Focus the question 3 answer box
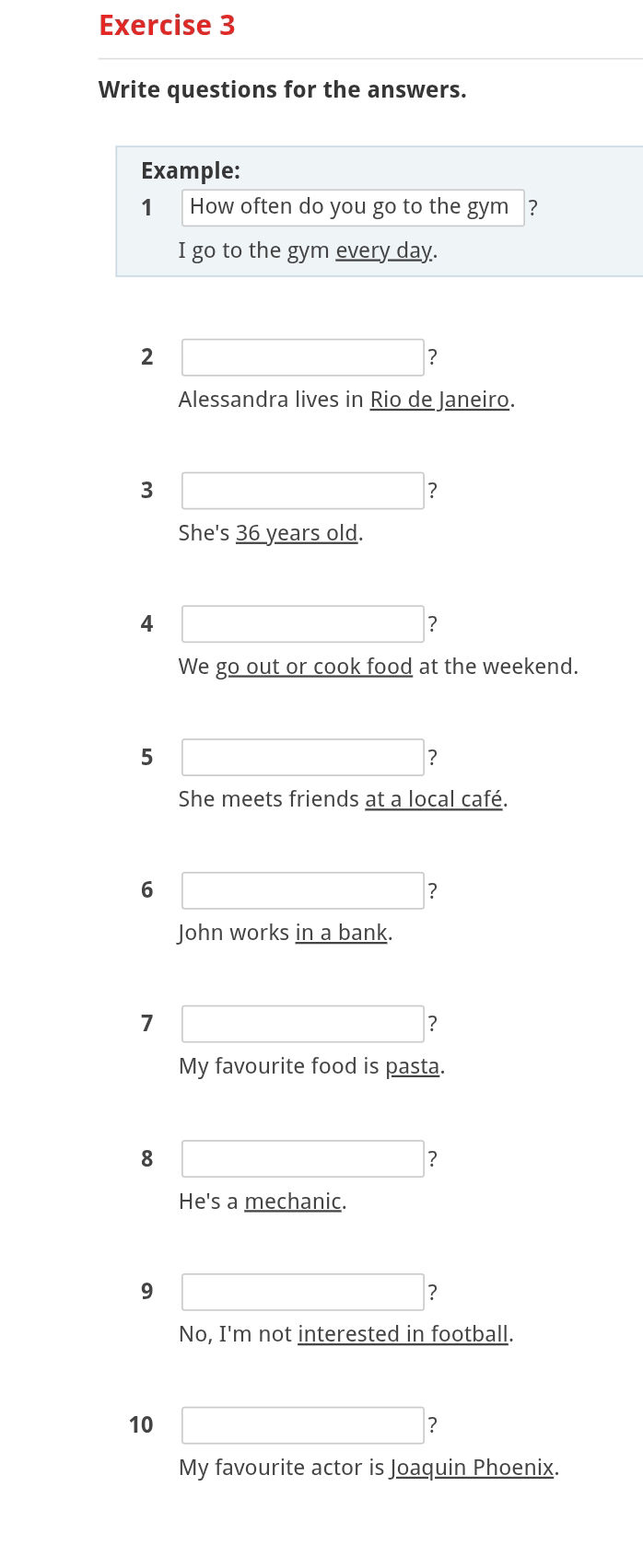Viewport: 643px width, 1568px height. pyautogui.click(x=303, y=491)
